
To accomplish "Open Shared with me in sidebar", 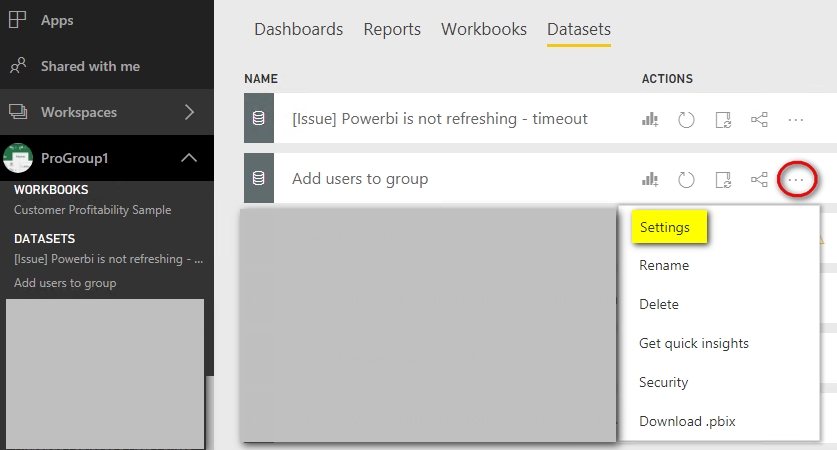I will pos(90,66).
